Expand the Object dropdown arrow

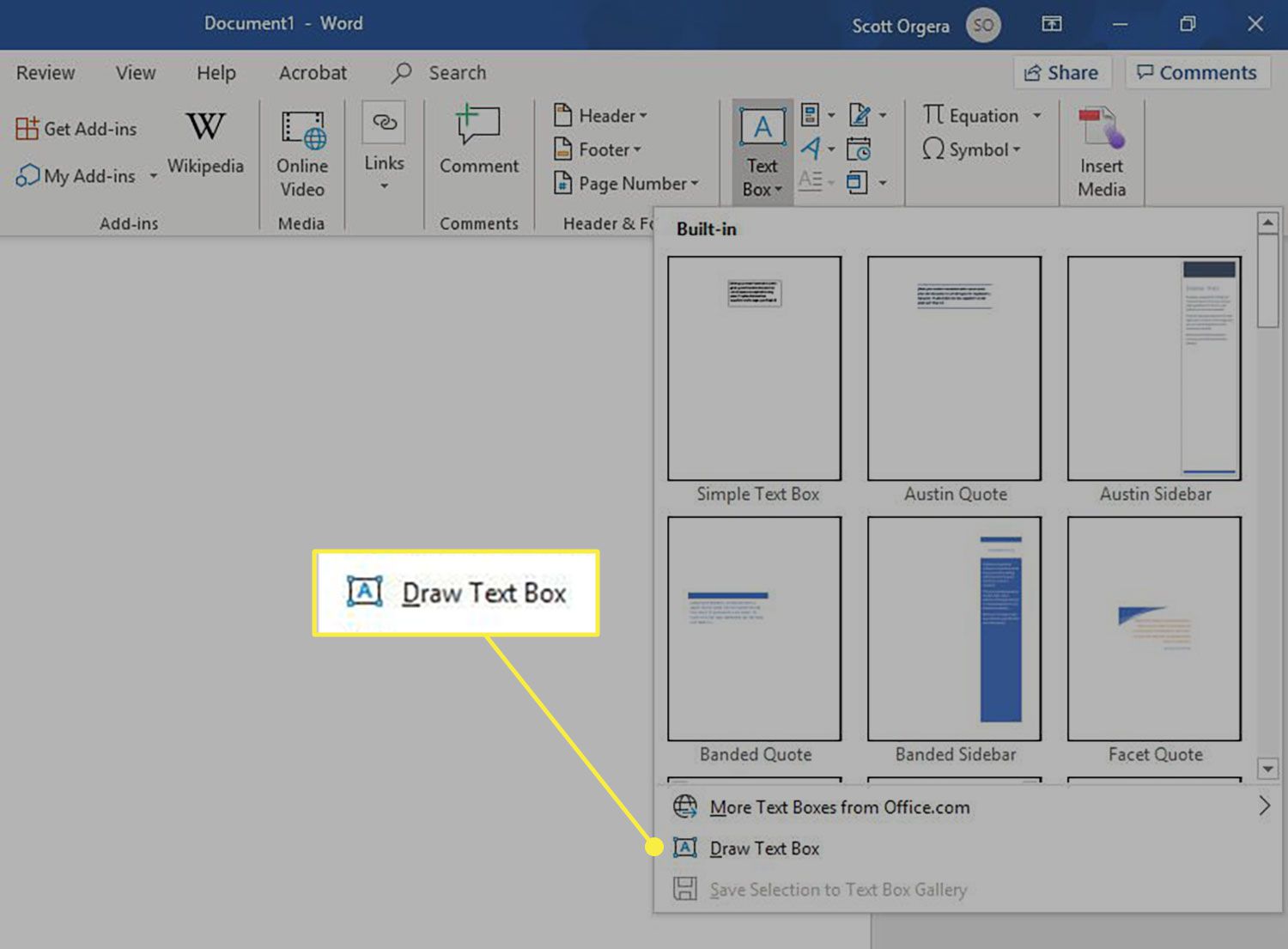pyautogui.click(x=883, y=183)
